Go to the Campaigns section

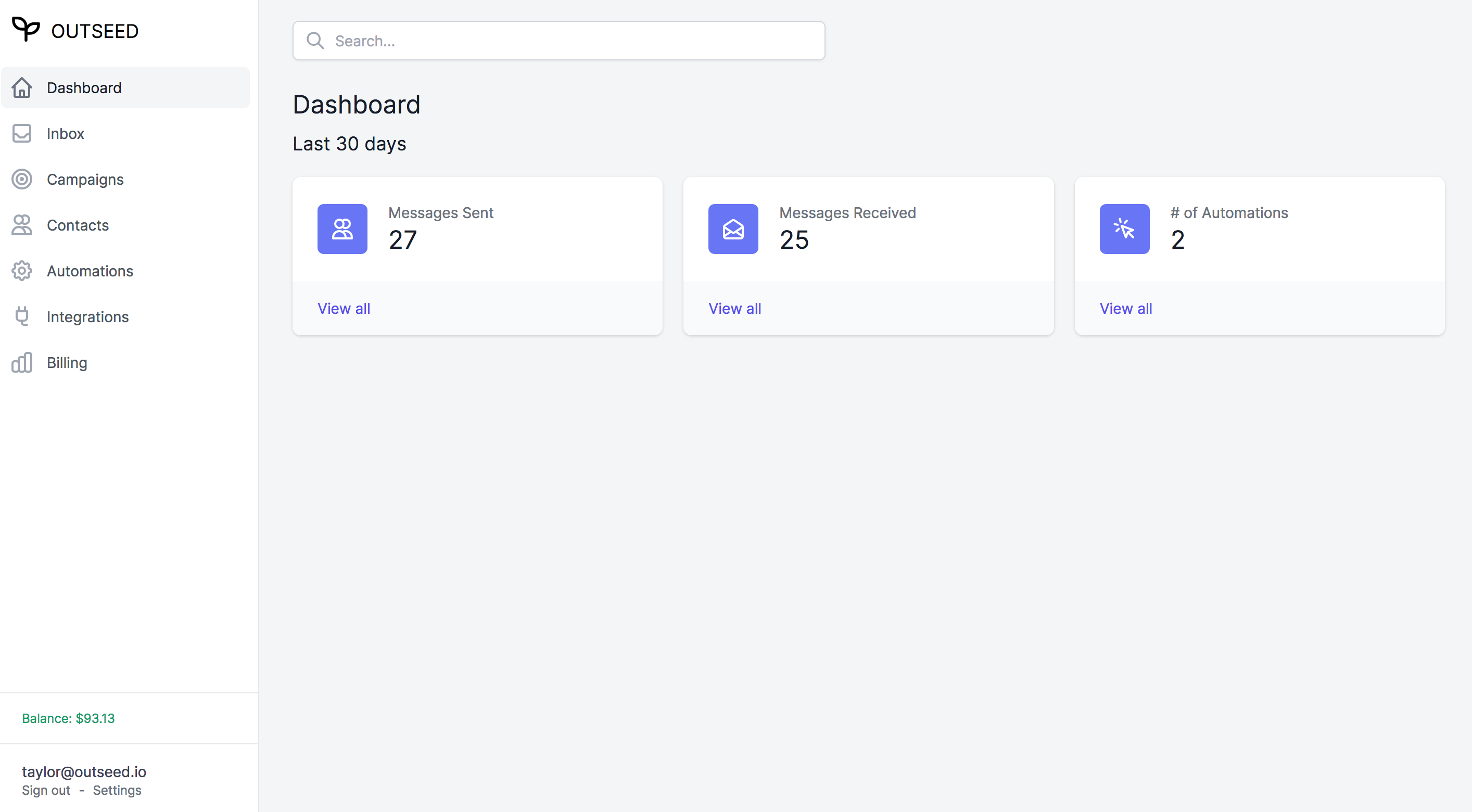[x=85, y=180]
